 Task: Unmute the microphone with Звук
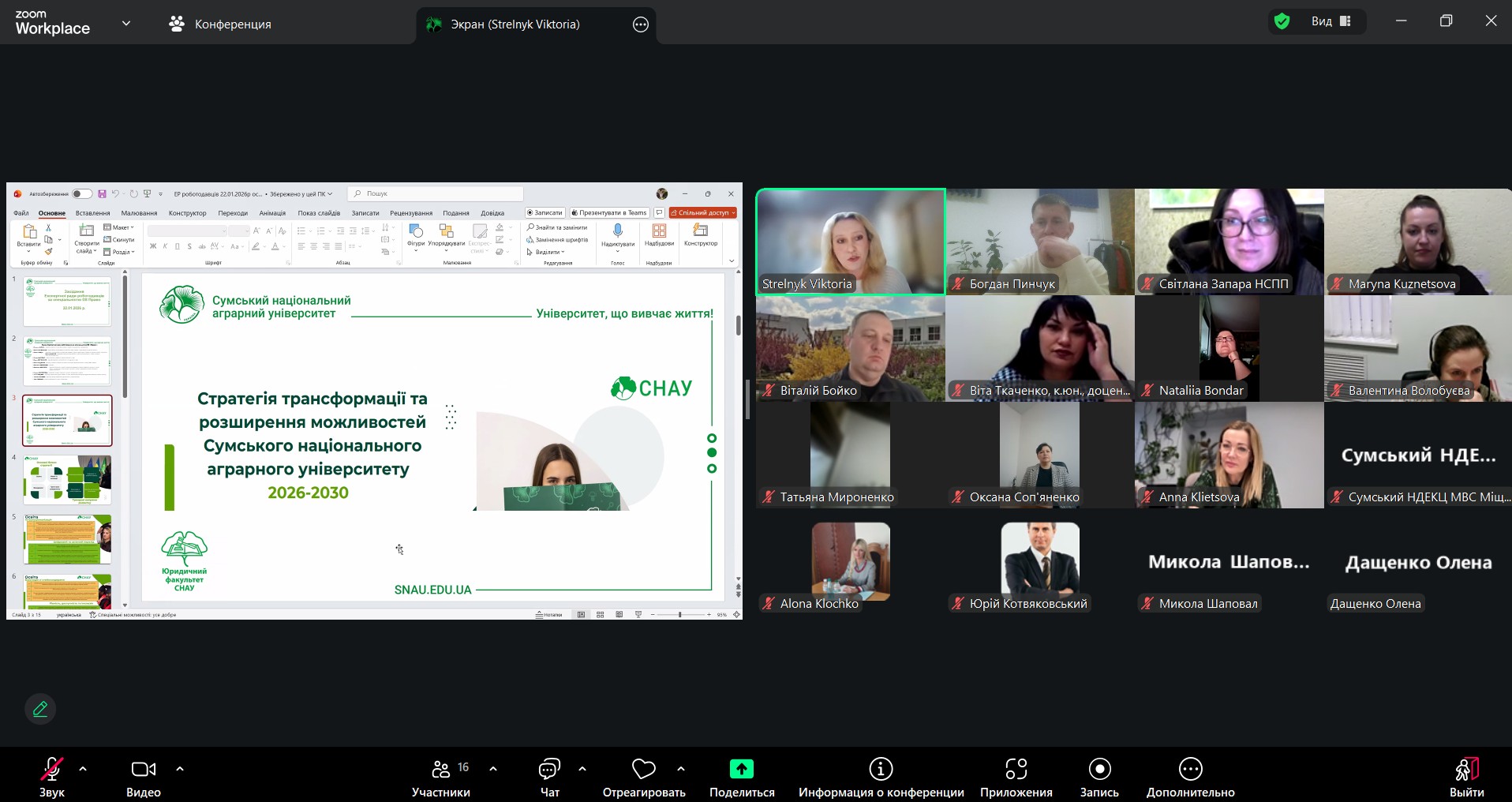(x=52, y=778)
